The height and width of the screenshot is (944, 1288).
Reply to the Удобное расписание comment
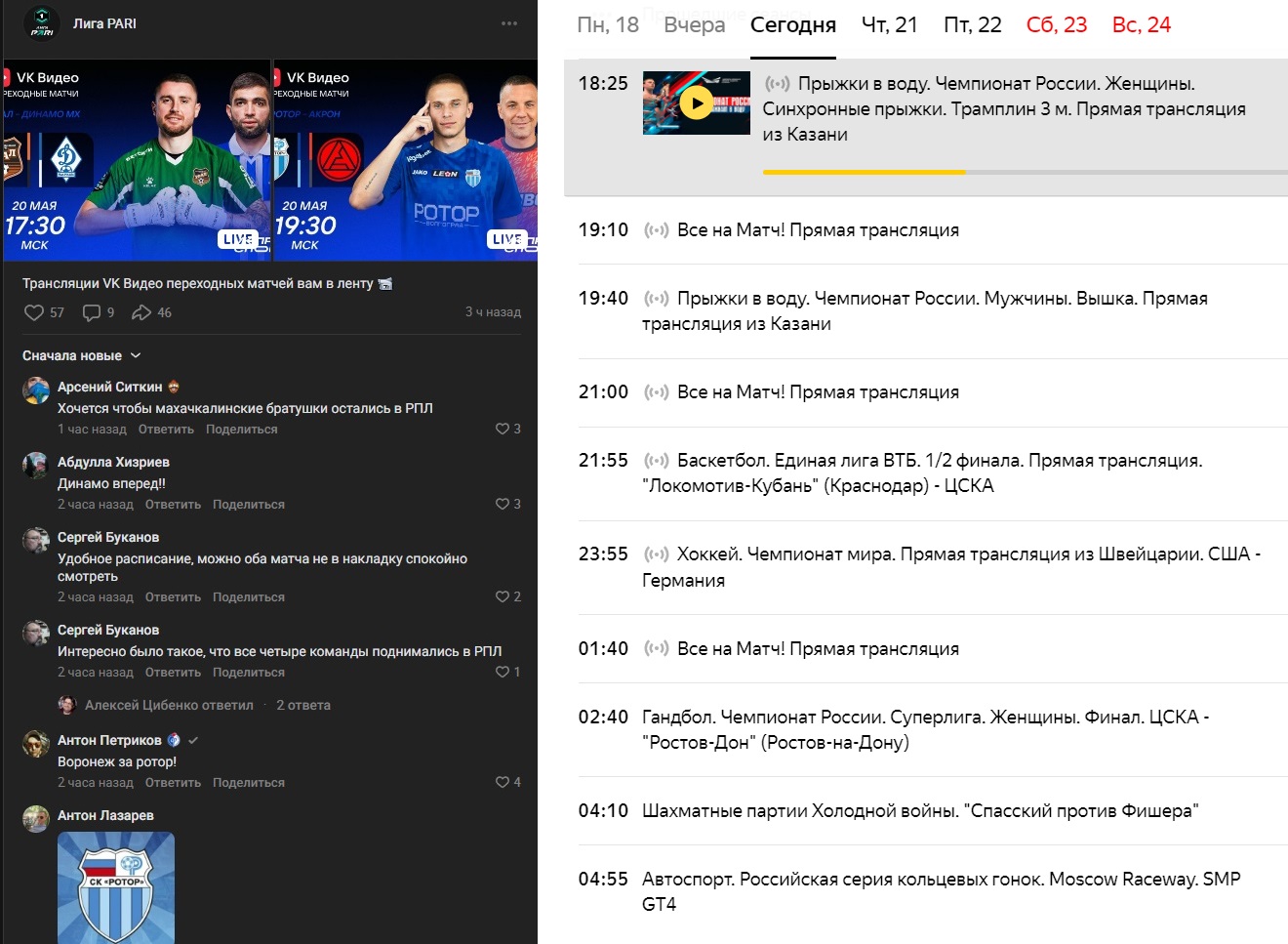(x=173, y=597)
